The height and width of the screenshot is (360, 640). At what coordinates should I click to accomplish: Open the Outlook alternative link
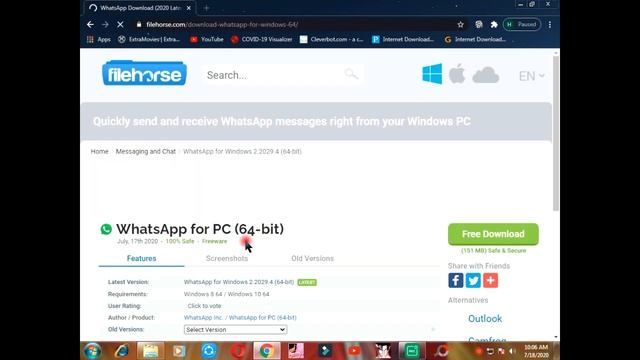[485, 319]
